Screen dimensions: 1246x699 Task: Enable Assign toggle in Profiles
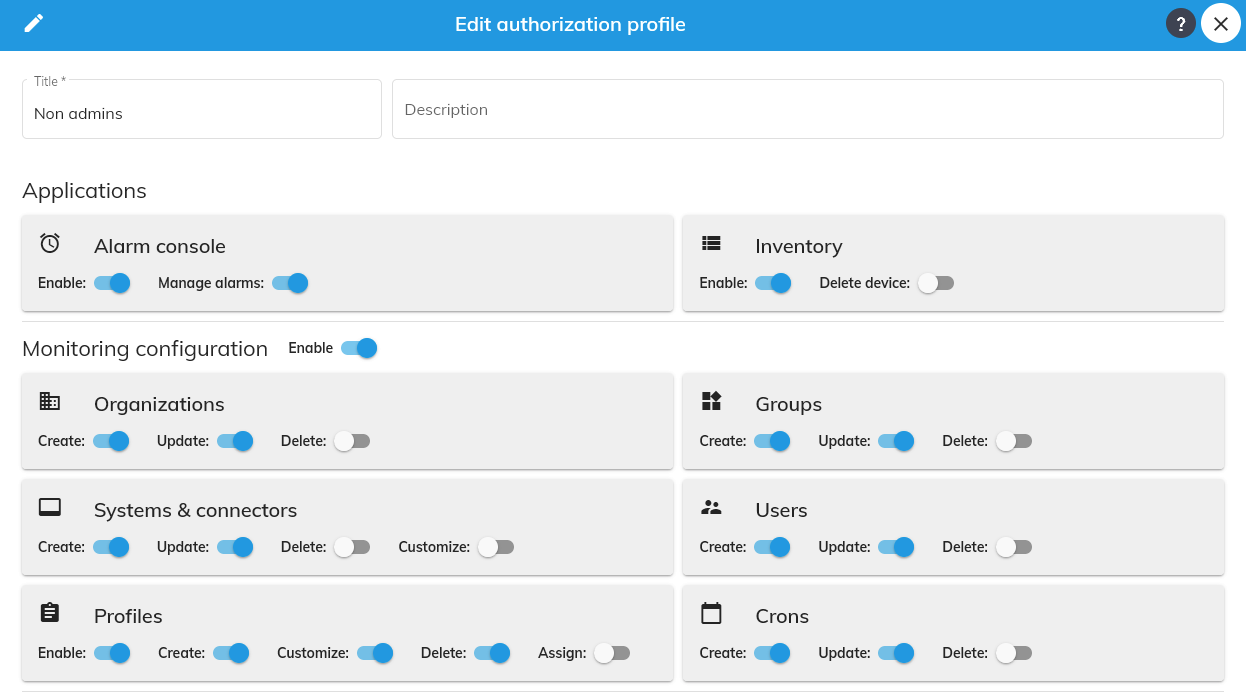(612, 653)
